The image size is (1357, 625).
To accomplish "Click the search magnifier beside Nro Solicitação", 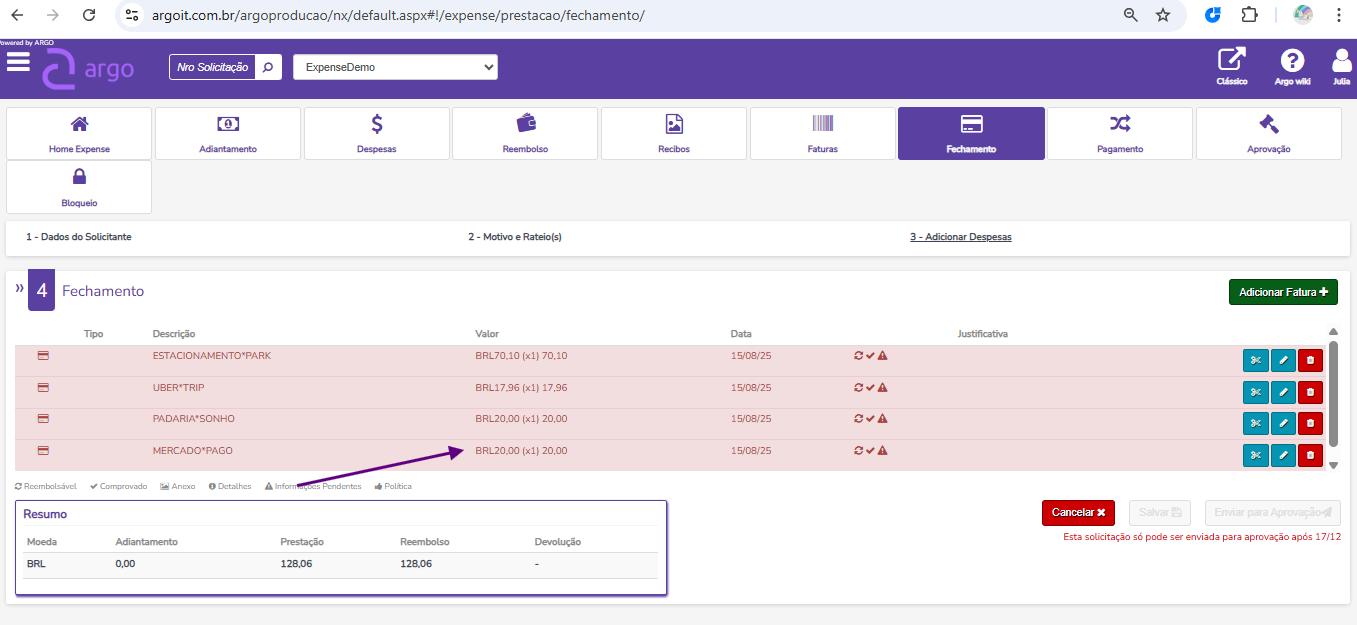I will pyautogui.click(x=268, y=67).
